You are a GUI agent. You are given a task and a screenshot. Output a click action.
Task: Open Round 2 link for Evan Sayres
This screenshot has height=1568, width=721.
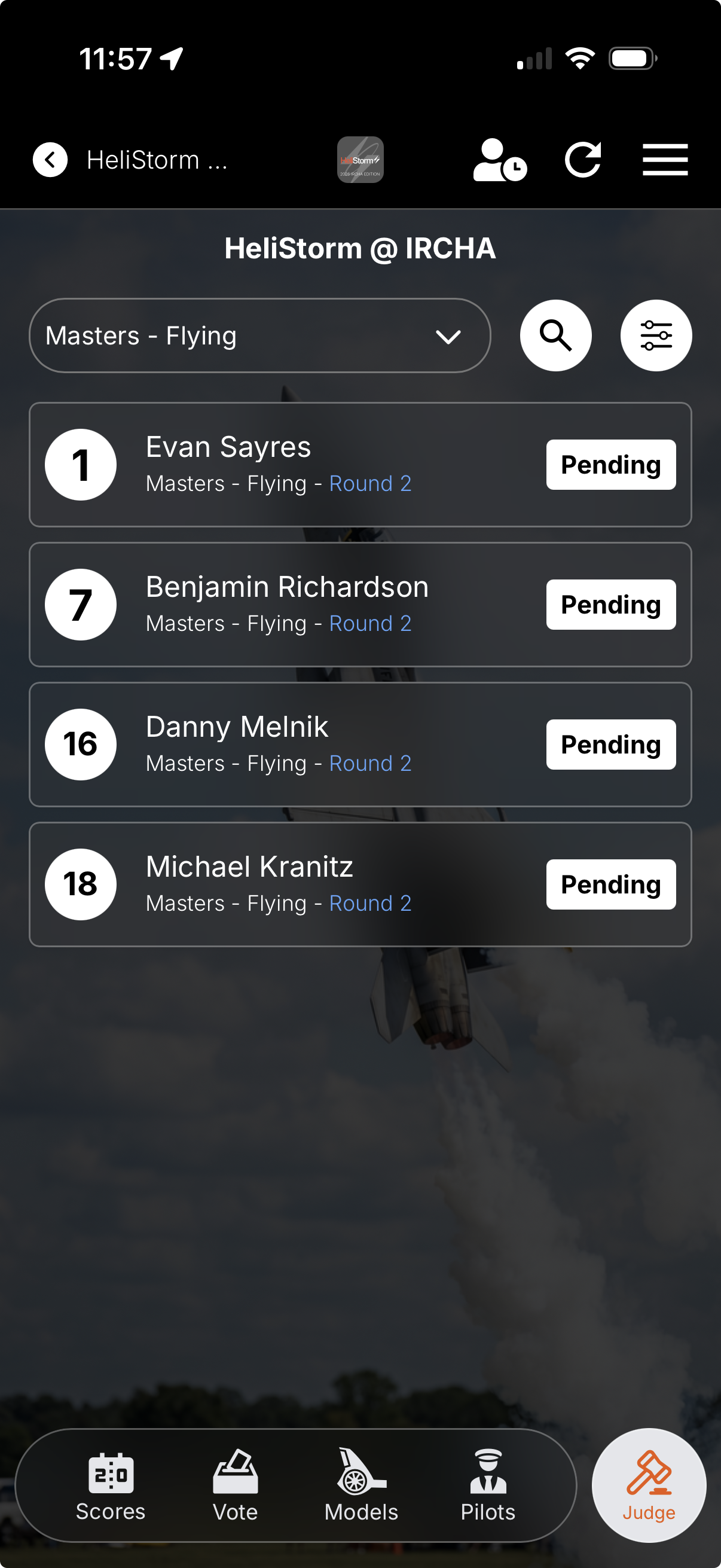tap(371, 483)
